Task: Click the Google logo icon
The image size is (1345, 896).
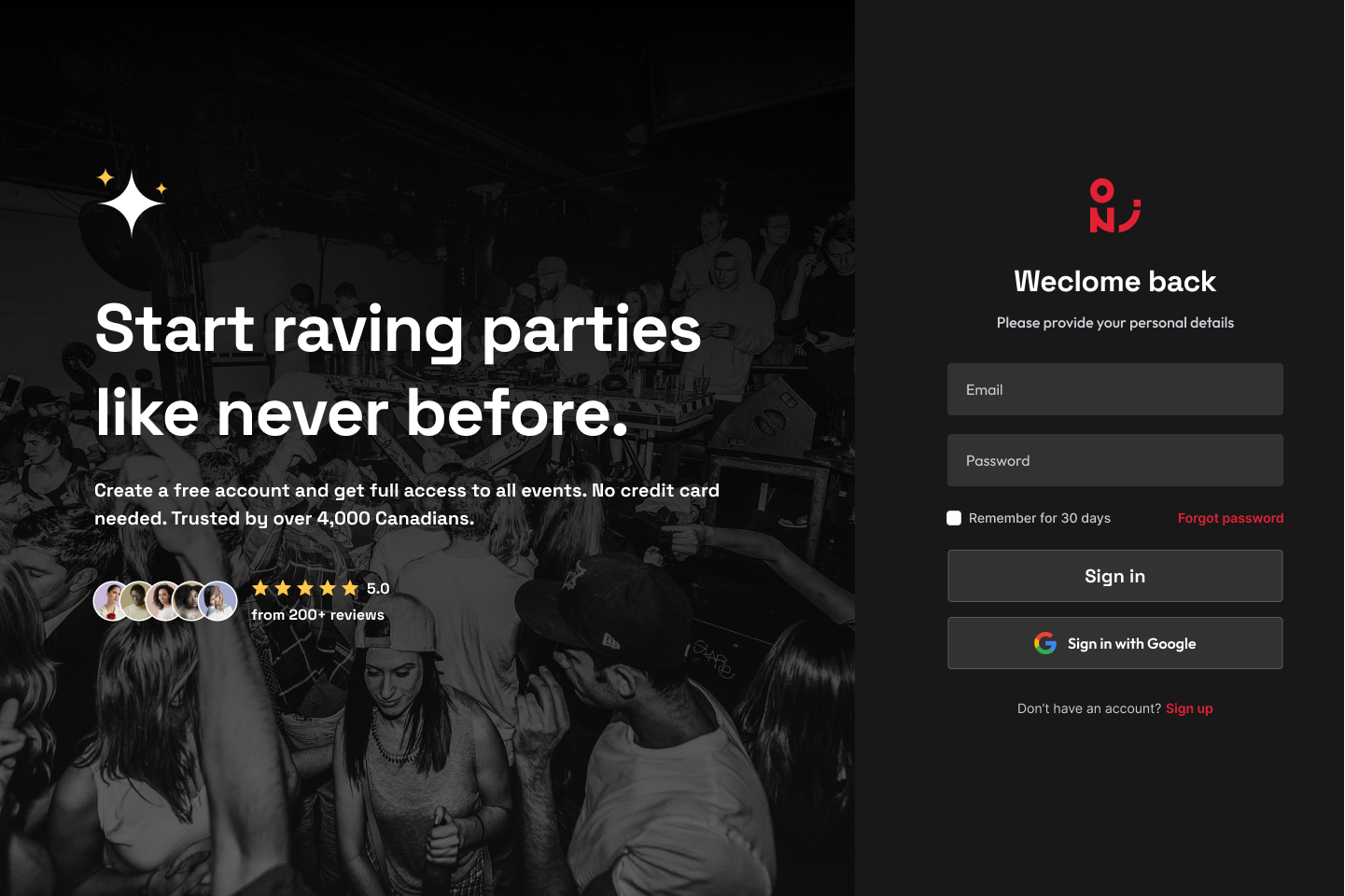Action: 1045,643
